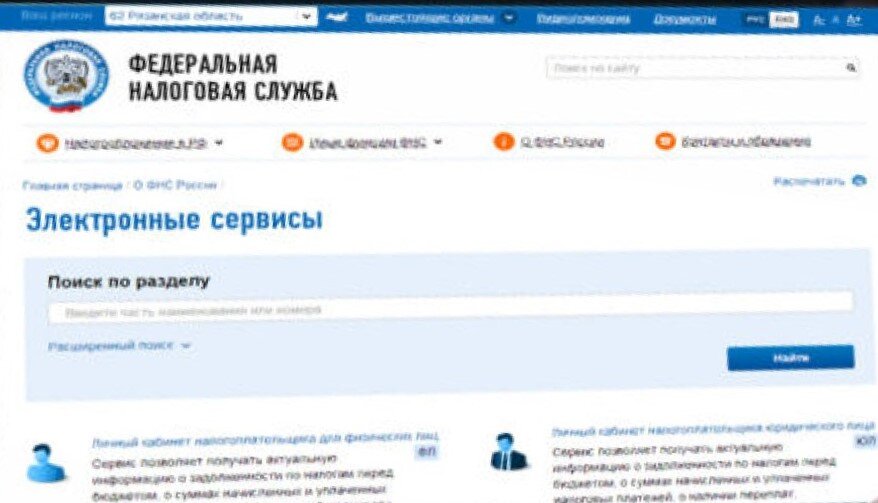878x503 pixels.
Task: Click the Ваш регион label in top bar
Action: pos(55,15)
